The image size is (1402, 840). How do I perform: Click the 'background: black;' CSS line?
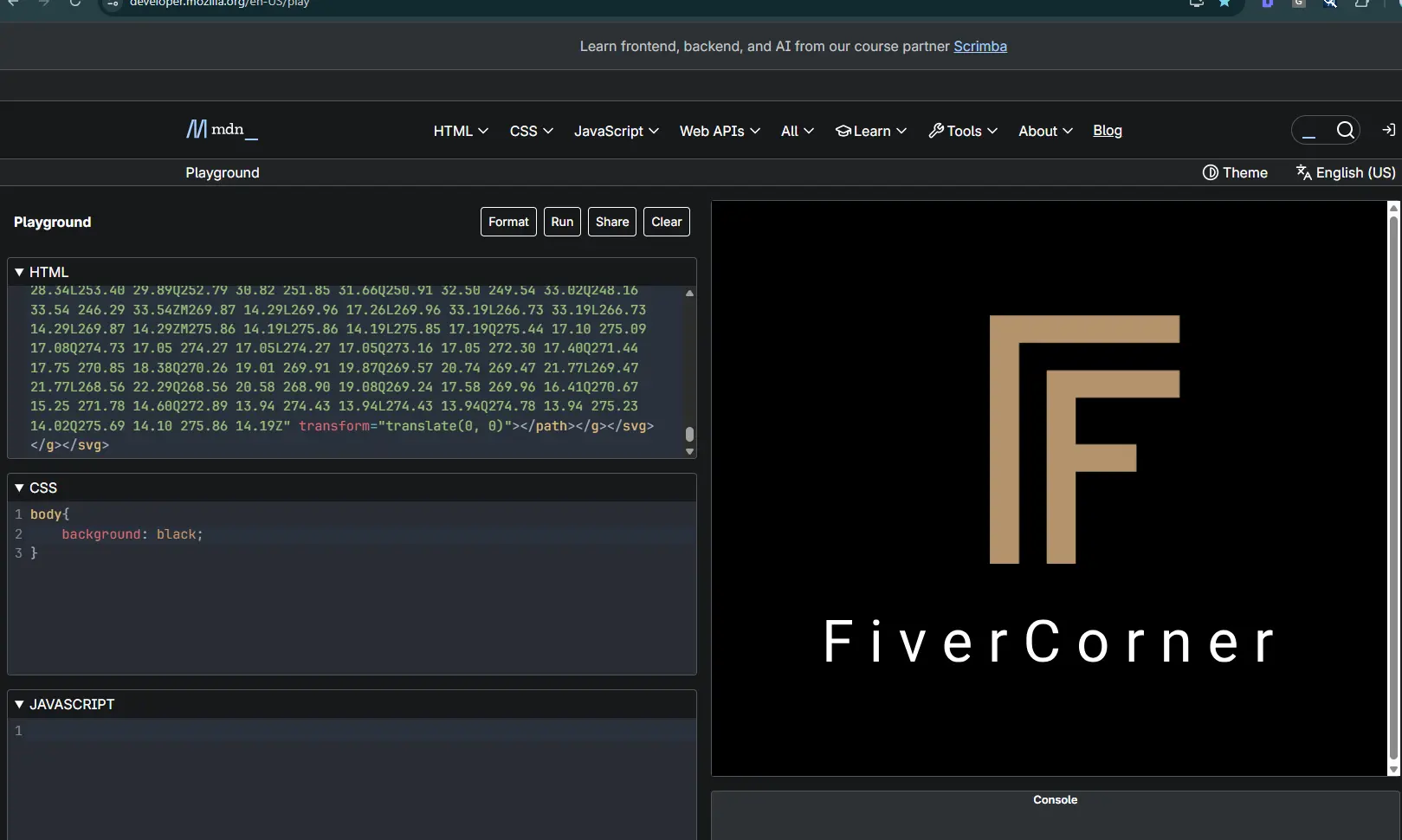(x=132, y=534)
